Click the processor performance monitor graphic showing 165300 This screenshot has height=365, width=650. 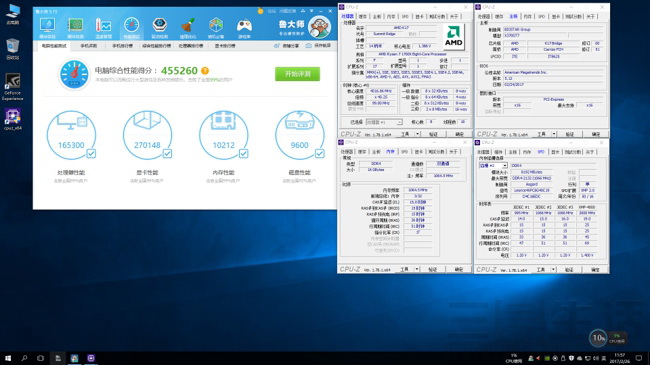(x=71, y=135)
